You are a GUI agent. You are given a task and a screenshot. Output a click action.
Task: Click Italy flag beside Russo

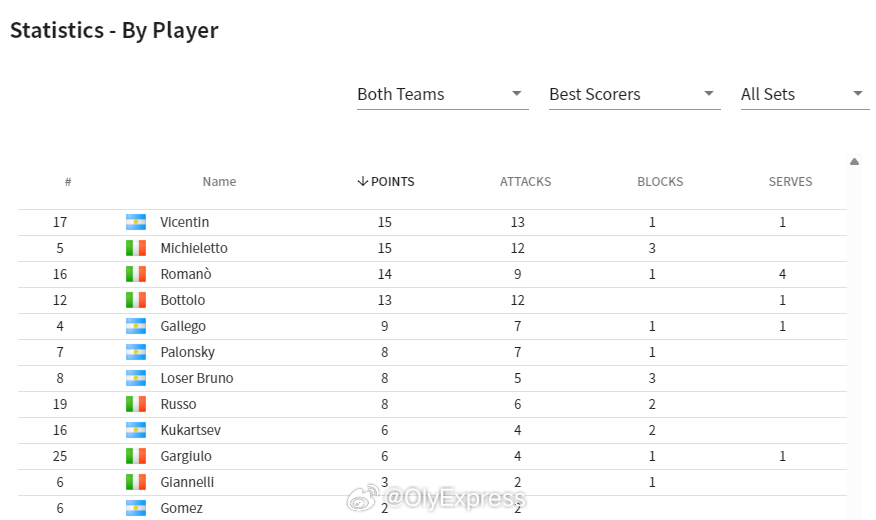click(x=136, y=404)
